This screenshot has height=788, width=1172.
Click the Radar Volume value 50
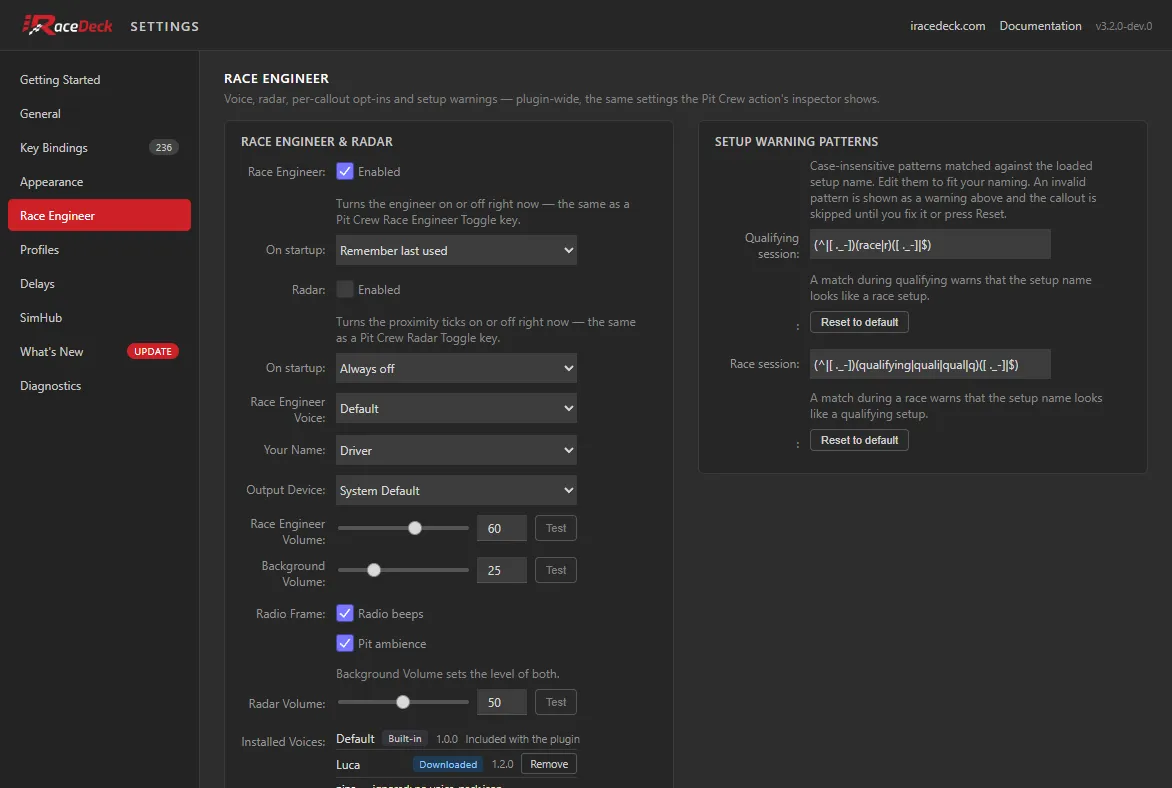pyautogui.click(x=502, y=702)
